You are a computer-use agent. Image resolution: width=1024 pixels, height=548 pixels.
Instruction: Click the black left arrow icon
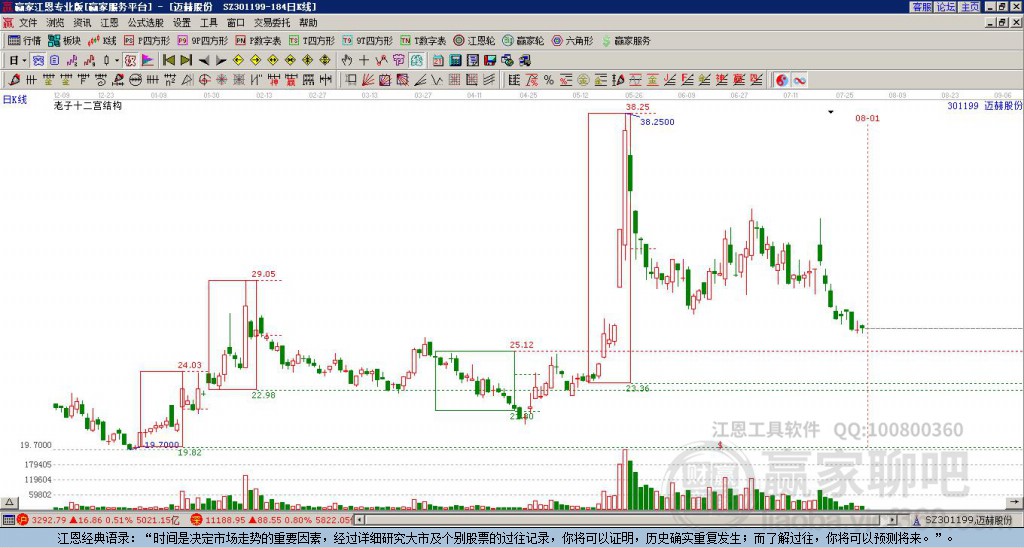204,60
